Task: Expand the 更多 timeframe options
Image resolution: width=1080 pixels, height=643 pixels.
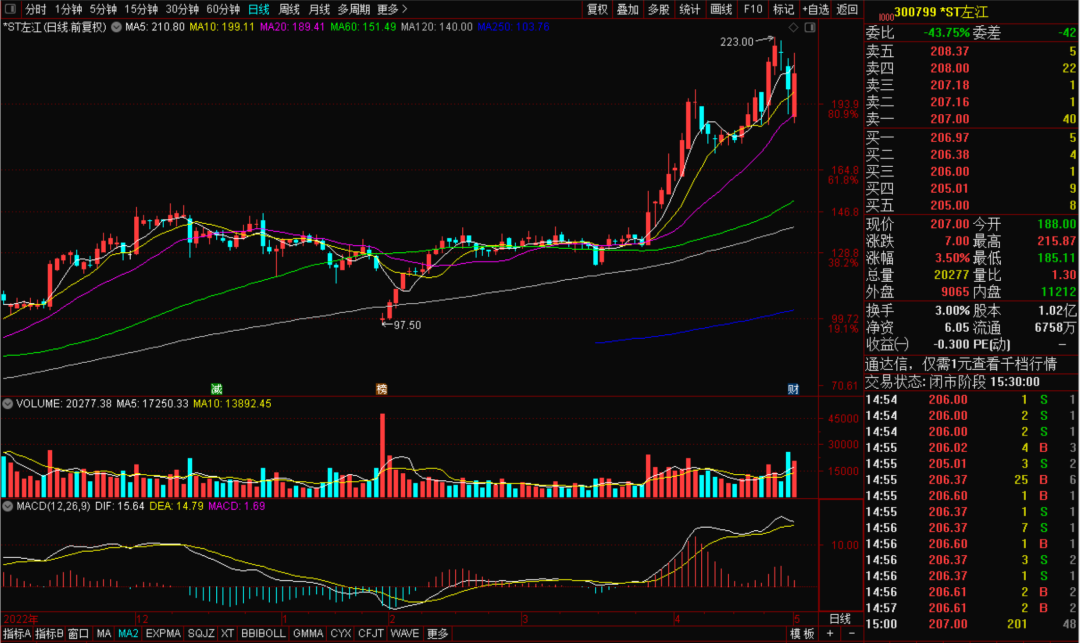Action: (x=391, y=9)
